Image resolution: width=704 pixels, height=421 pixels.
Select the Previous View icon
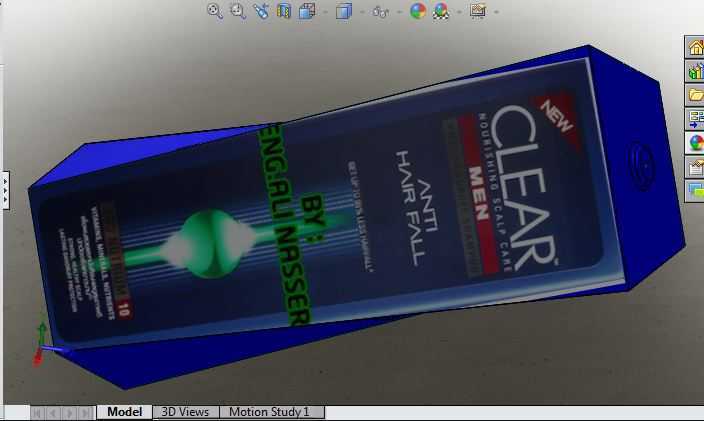[260, 11]
